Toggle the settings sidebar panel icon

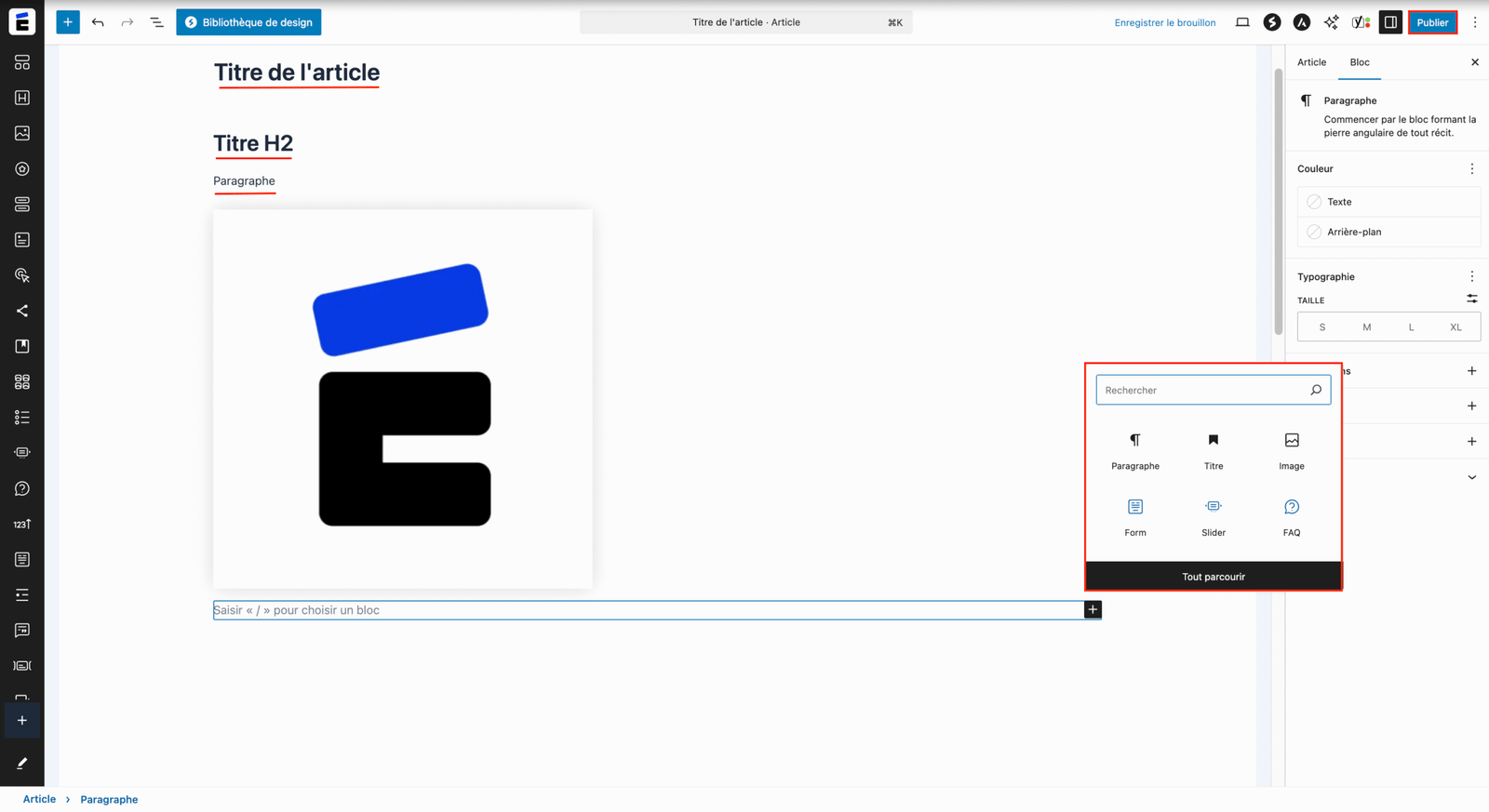[x=1390, y=22]
